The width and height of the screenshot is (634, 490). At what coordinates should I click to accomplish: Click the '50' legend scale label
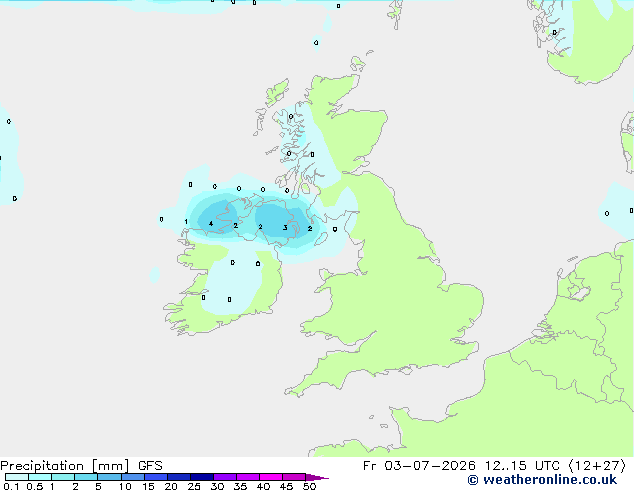(309, 486)
